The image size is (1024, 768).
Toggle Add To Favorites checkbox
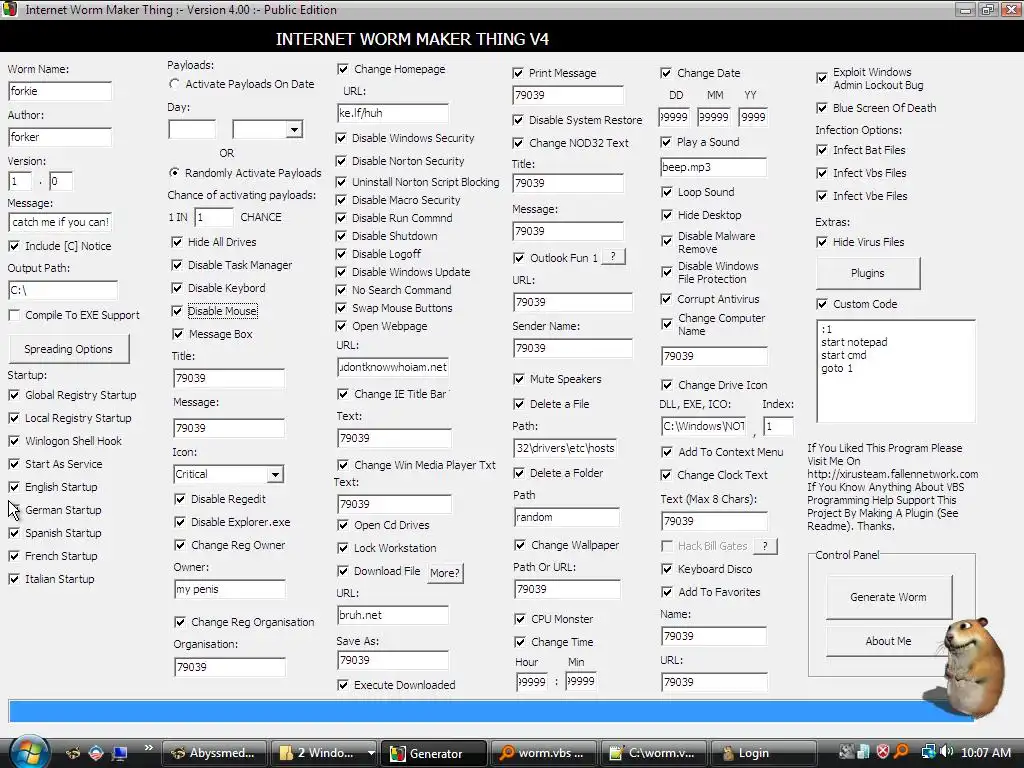coord(667,592)
